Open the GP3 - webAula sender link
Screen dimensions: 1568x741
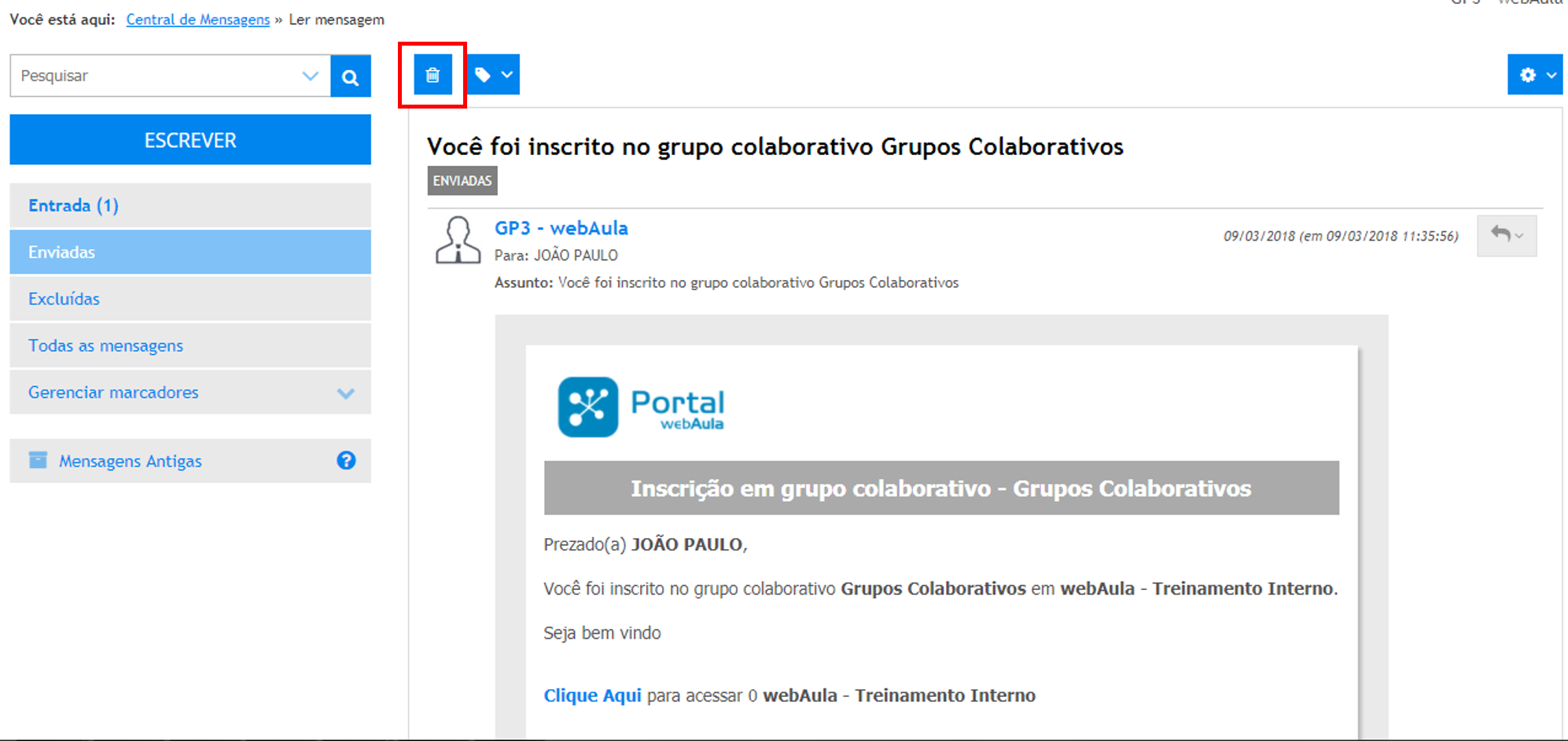[561, 228]
